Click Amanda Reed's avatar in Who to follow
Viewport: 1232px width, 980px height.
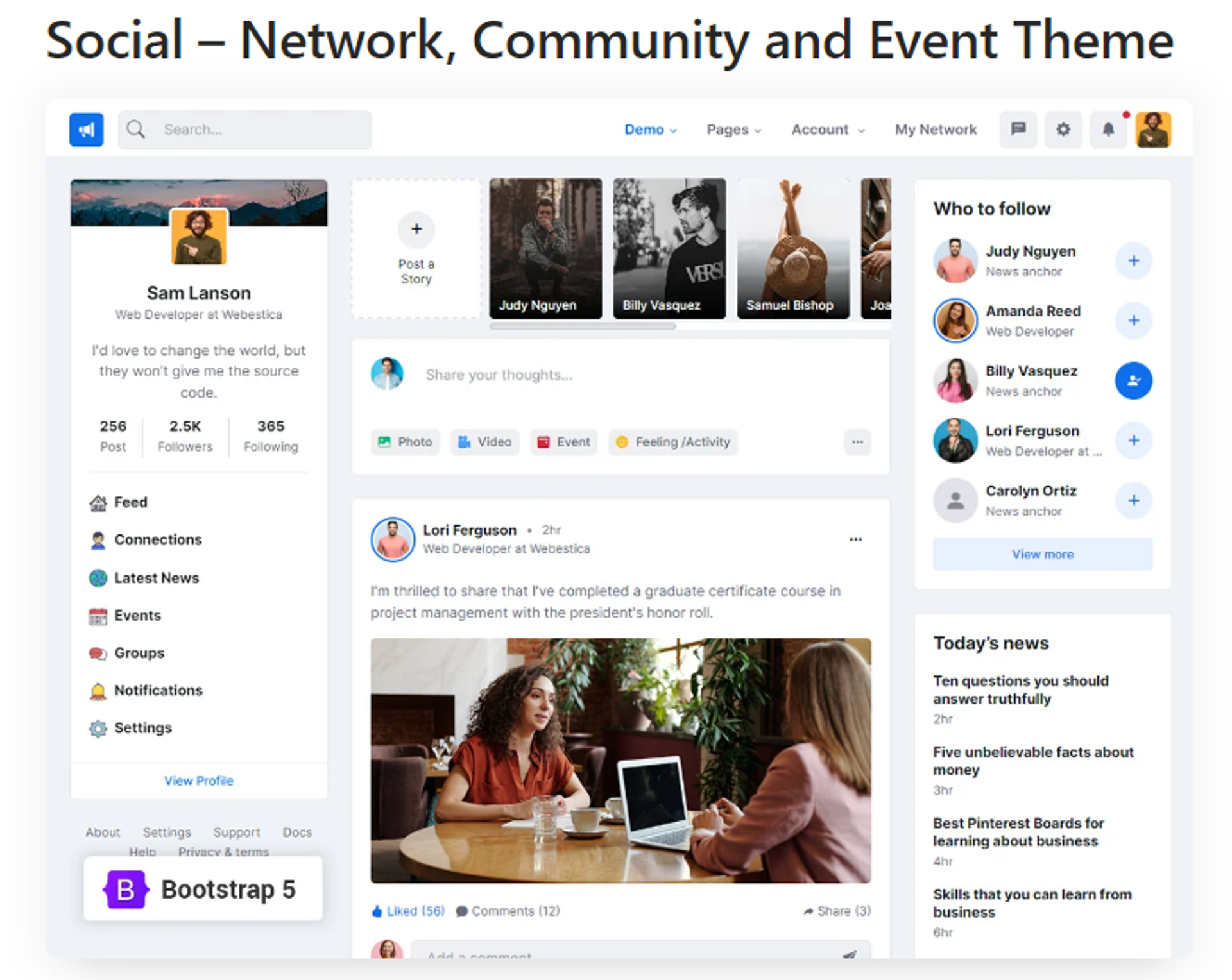955,321
